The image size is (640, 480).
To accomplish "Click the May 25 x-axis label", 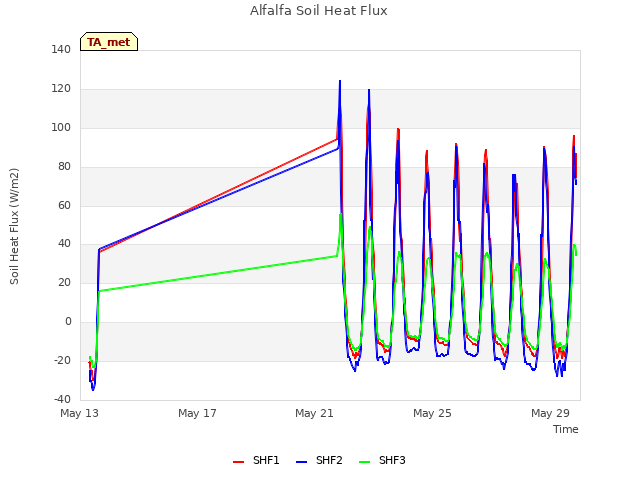I will (432, 413).
